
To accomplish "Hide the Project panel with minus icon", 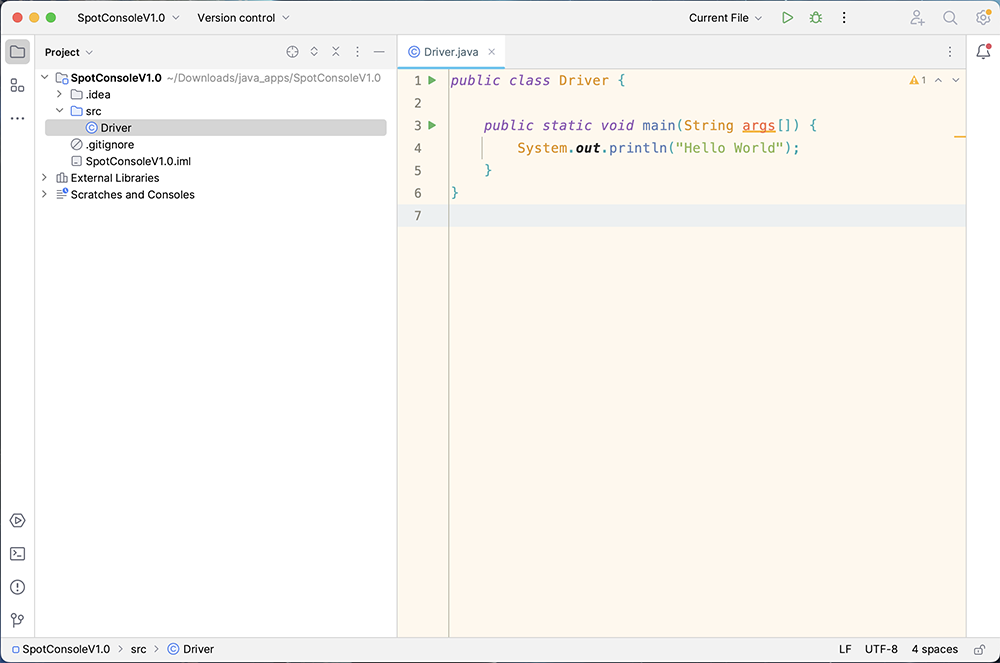I will [379, 52].
